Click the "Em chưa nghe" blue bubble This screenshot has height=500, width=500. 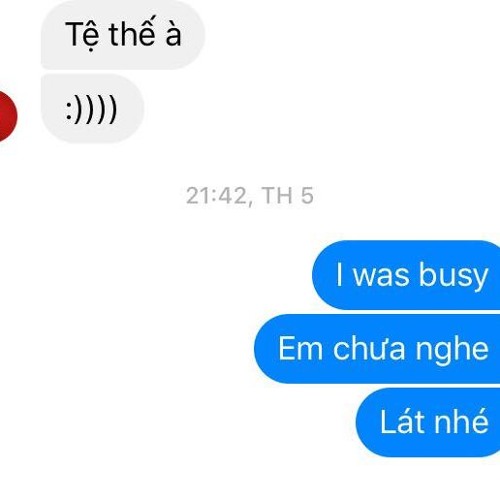click(x=377, y=349)
